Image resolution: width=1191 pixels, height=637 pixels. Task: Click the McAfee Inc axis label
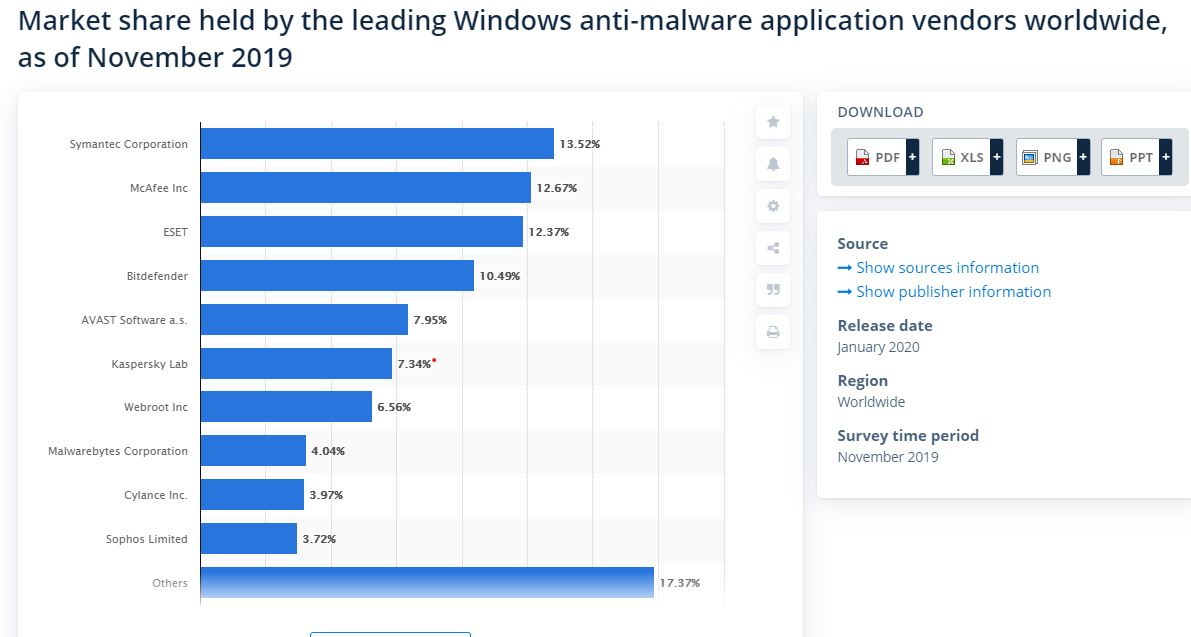[159, 188]
